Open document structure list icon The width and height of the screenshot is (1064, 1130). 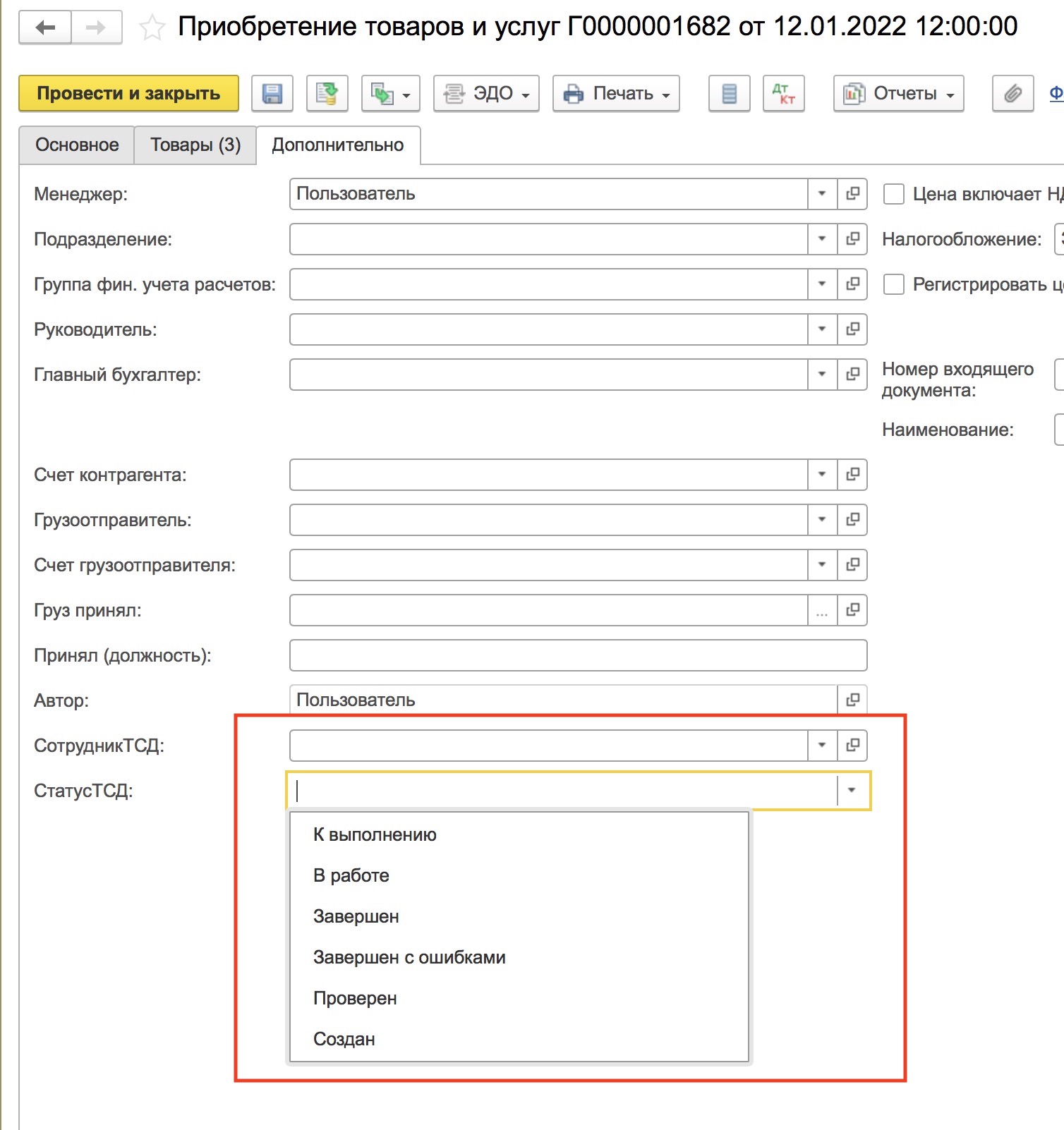coord(730,94)
